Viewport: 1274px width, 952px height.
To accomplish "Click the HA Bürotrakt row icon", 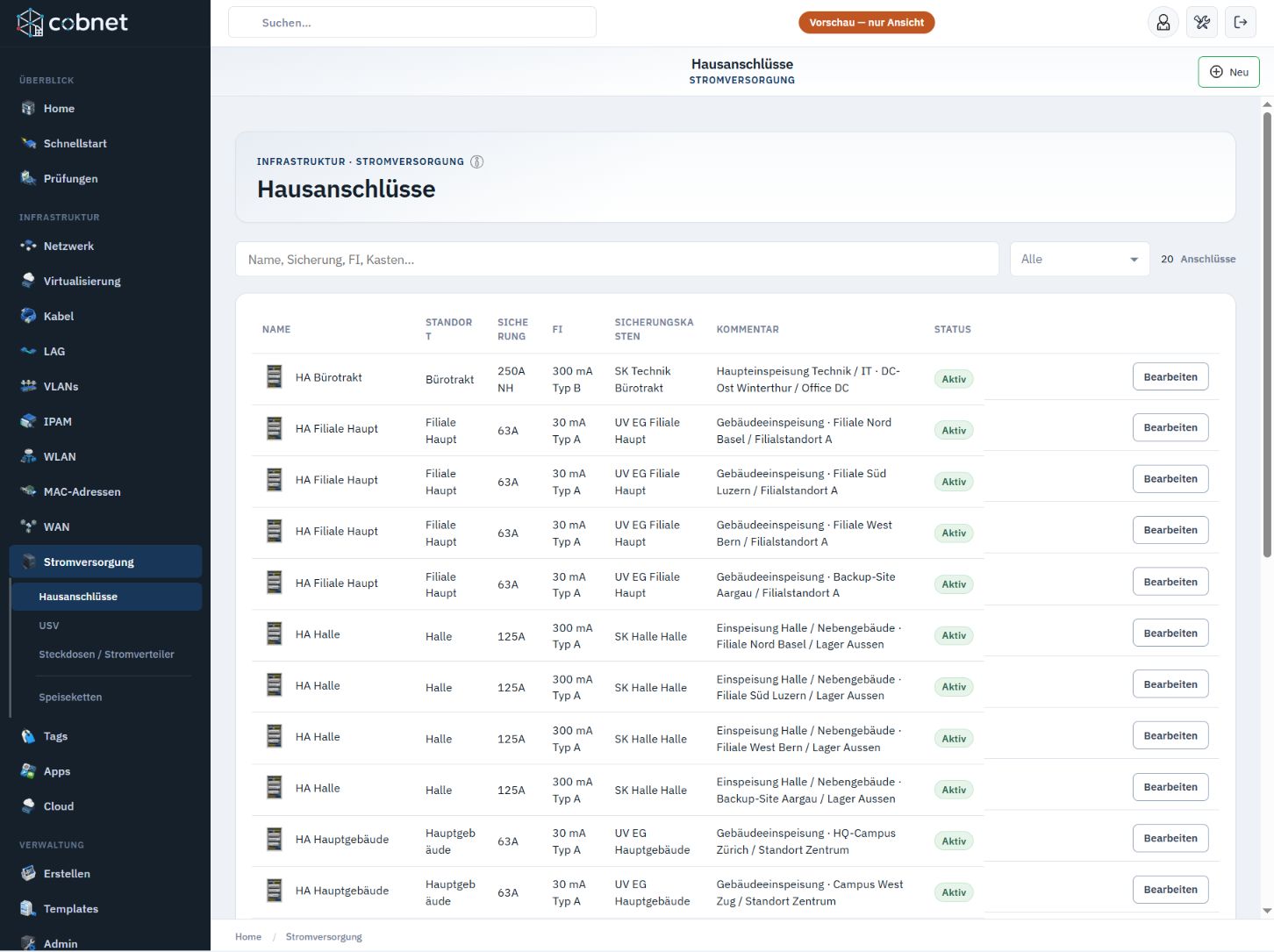I will 275,377.
